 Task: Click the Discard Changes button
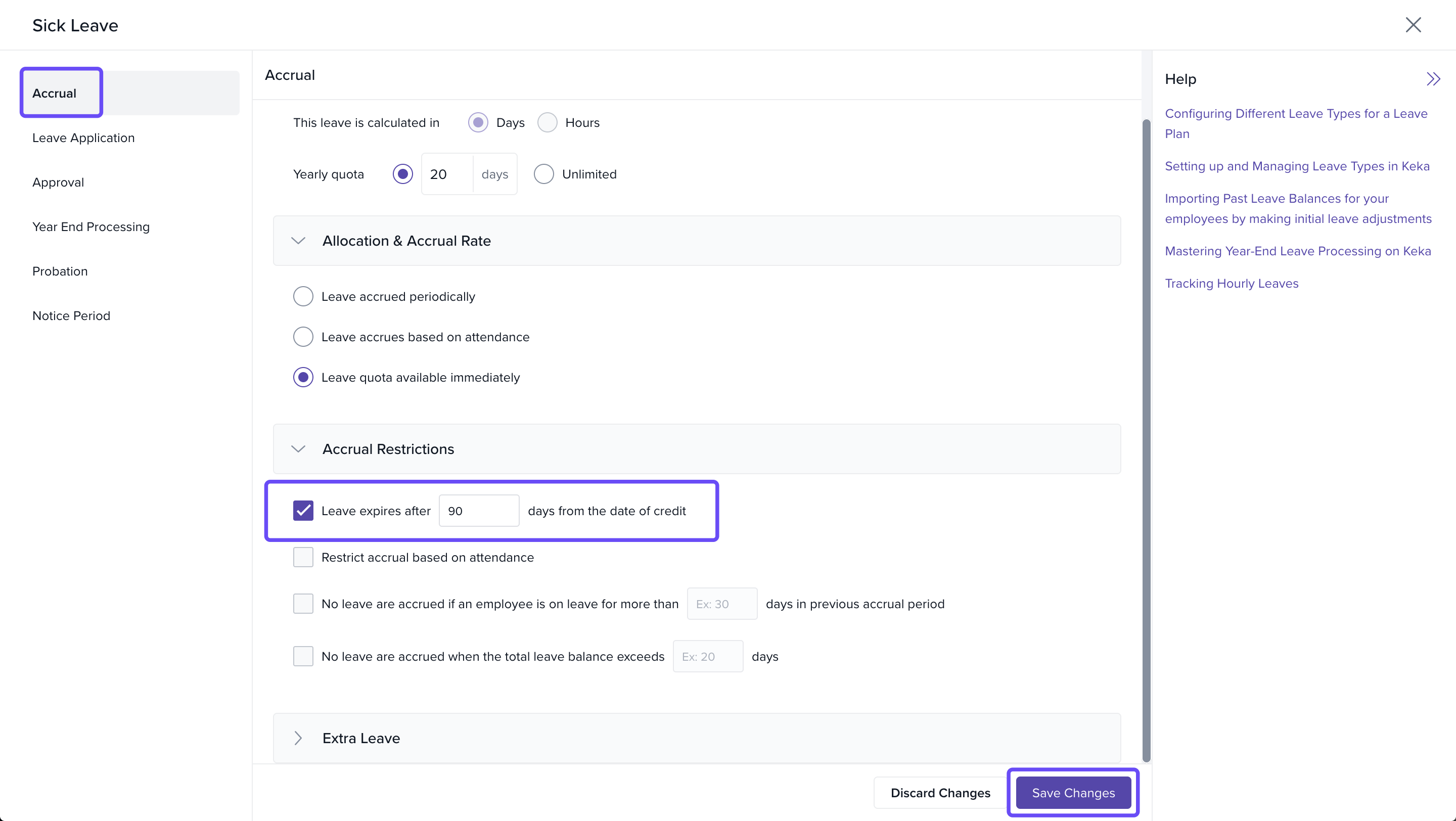click(940, 793)
